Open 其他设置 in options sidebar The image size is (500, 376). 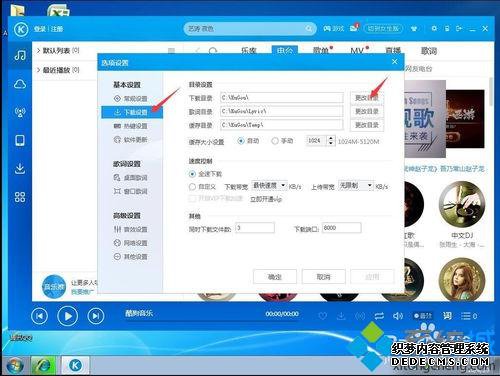132,257
